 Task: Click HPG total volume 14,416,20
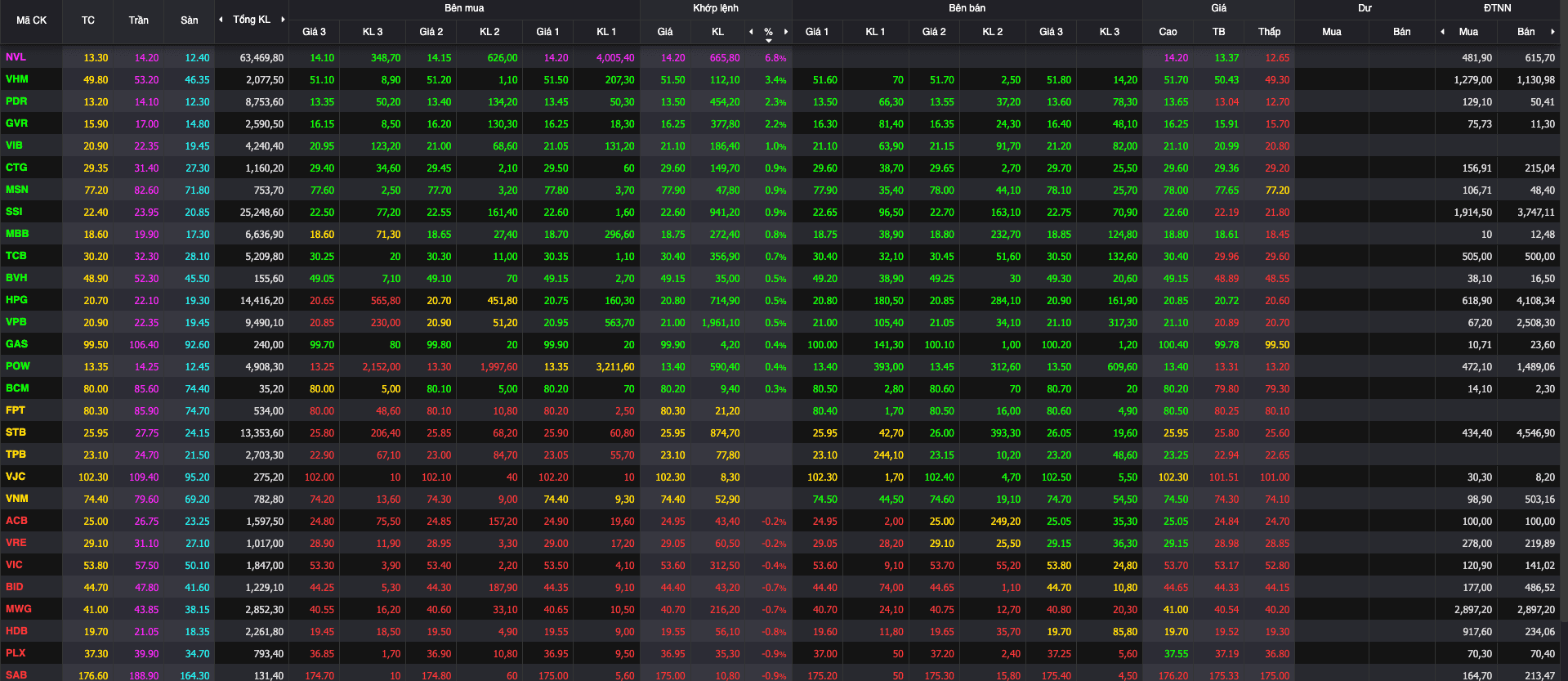(261, 301)
